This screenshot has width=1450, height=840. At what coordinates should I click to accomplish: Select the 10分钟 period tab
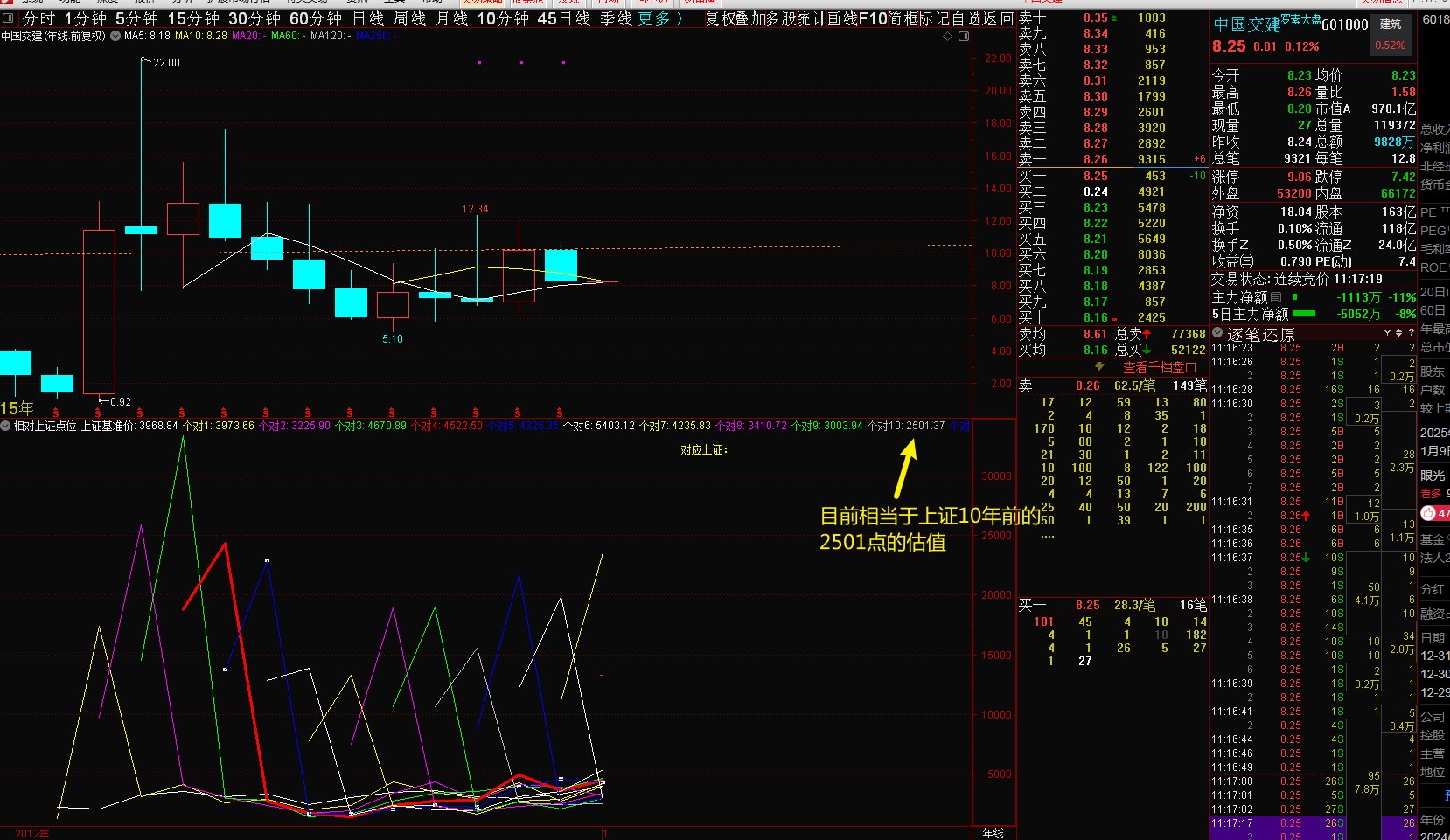pos(502,18)
